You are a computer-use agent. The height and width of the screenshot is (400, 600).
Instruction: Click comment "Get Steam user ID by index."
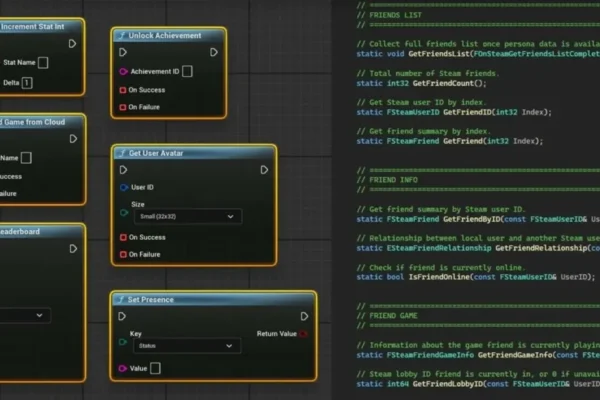coord(421,103)
